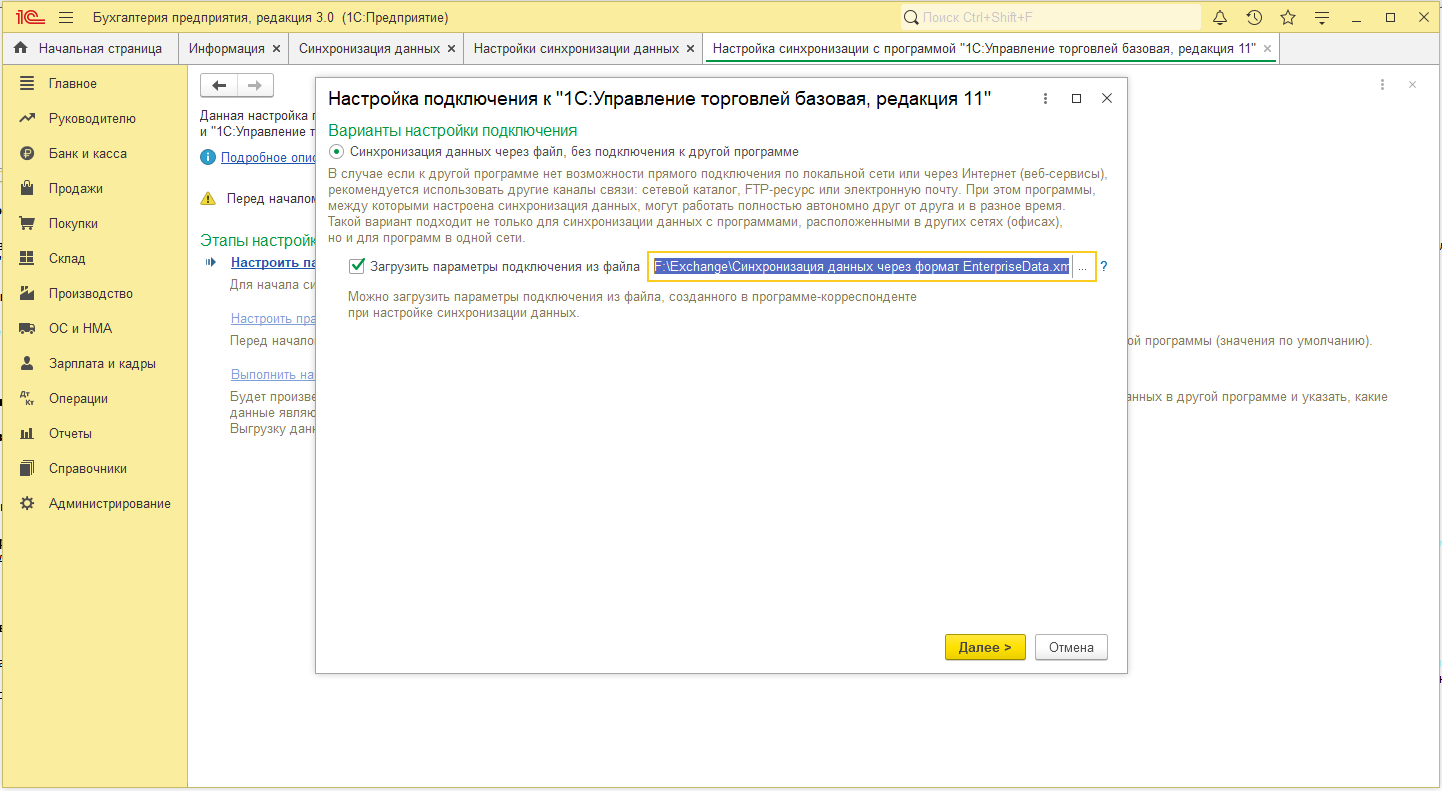
Task: Open the Администрирование section
Action: point(95,504)
